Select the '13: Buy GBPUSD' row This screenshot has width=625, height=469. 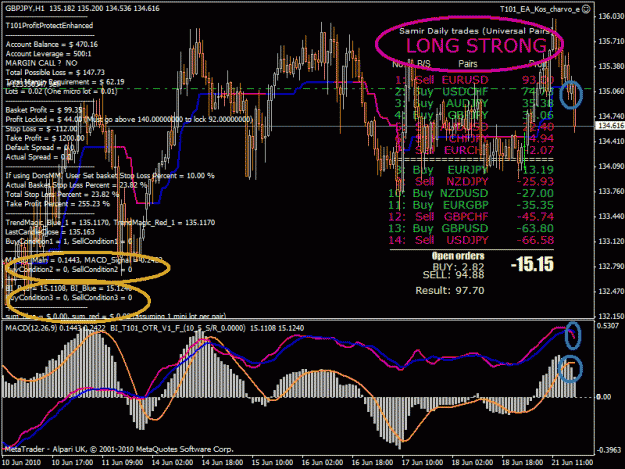click(x=471, y=228)
